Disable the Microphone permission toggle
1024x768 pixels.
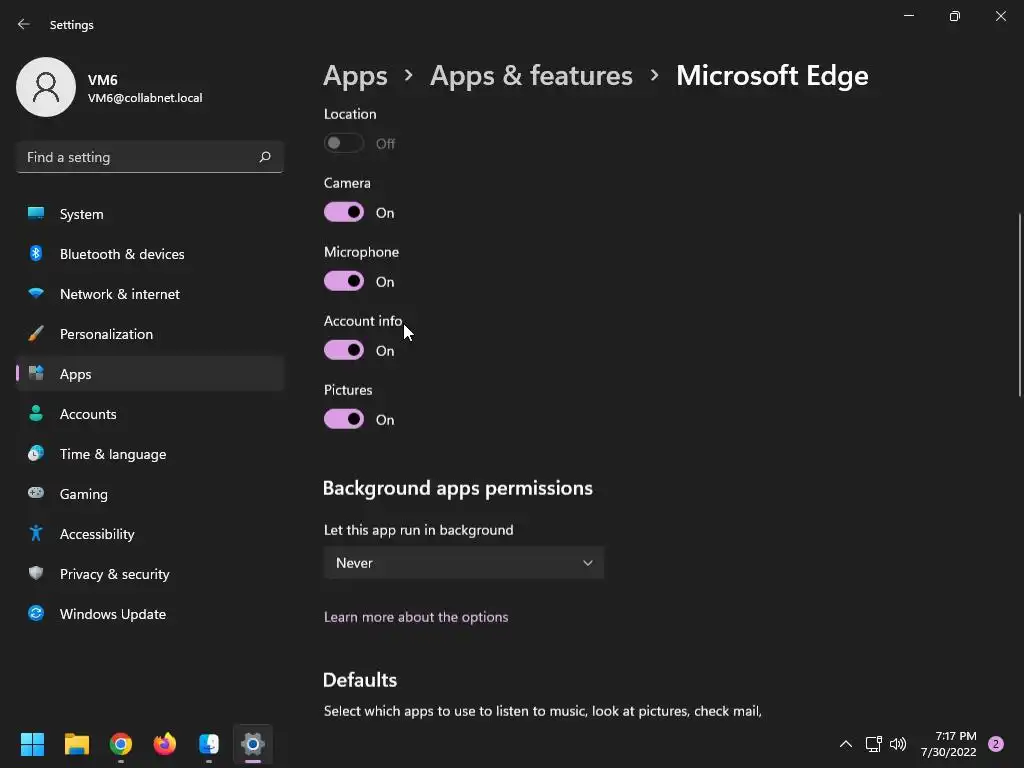344,281
